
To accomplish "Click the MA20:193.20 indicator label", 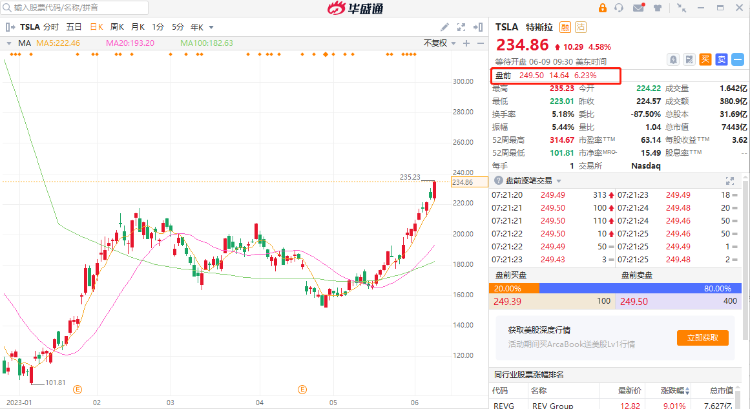I will (x=130, y=44).
